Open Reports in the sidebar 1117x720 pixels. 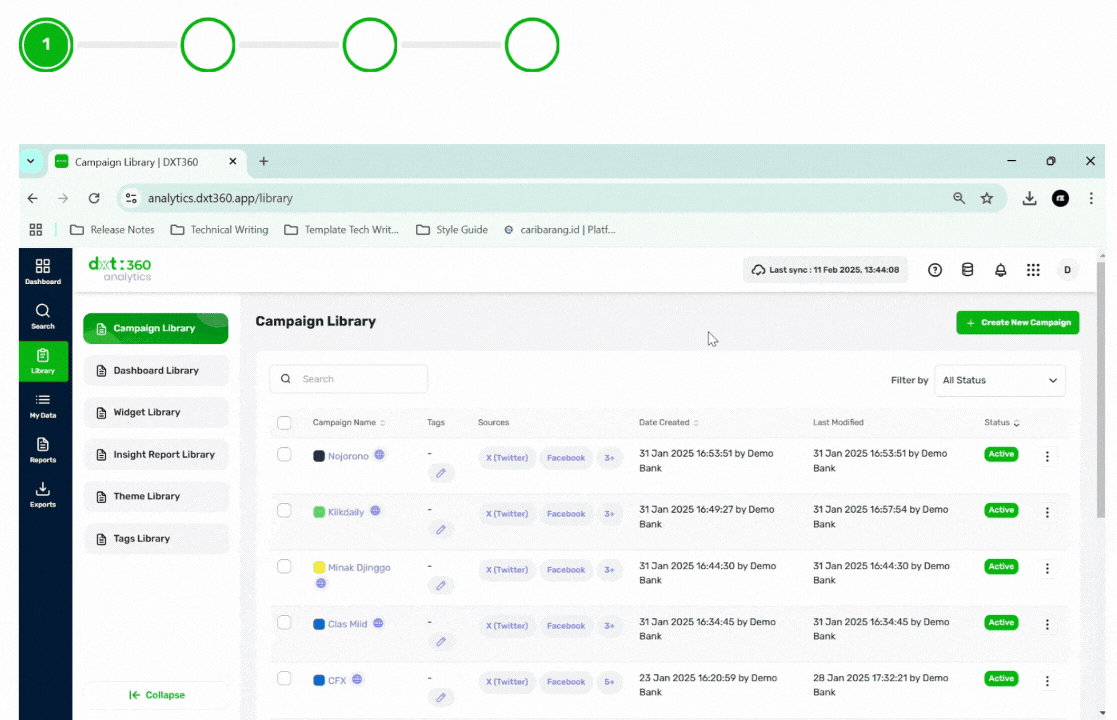pos(43,450)
